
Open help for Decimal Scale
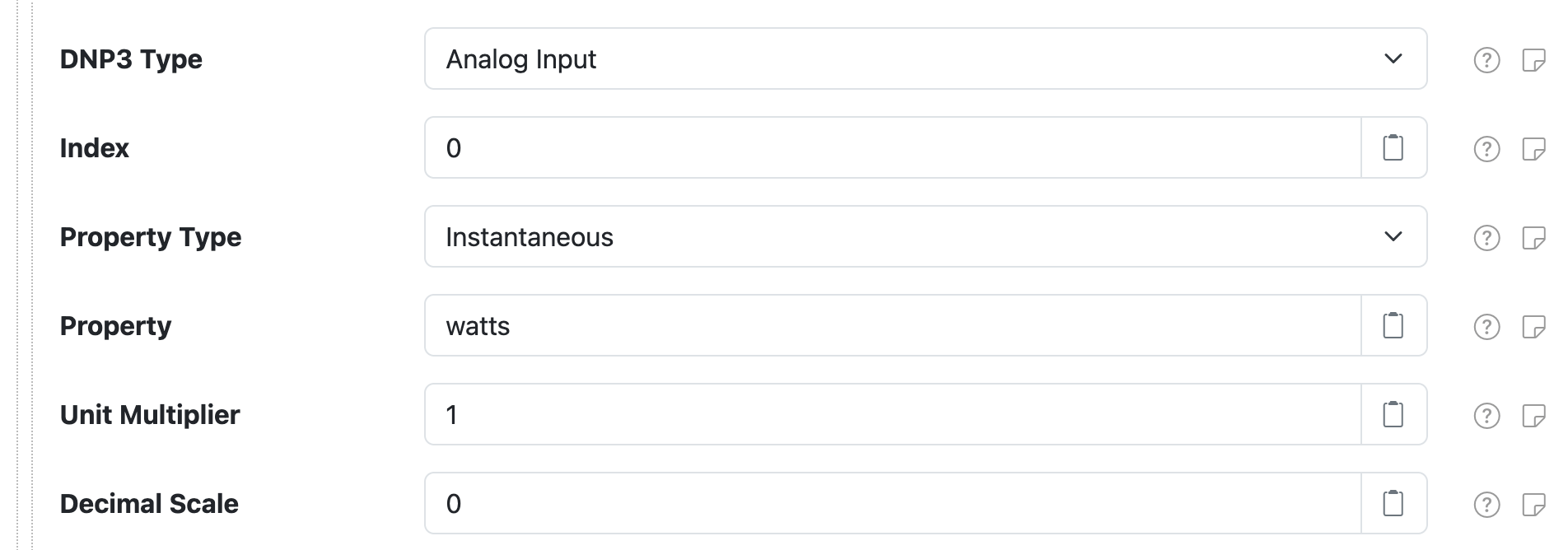coord(1485,503)
